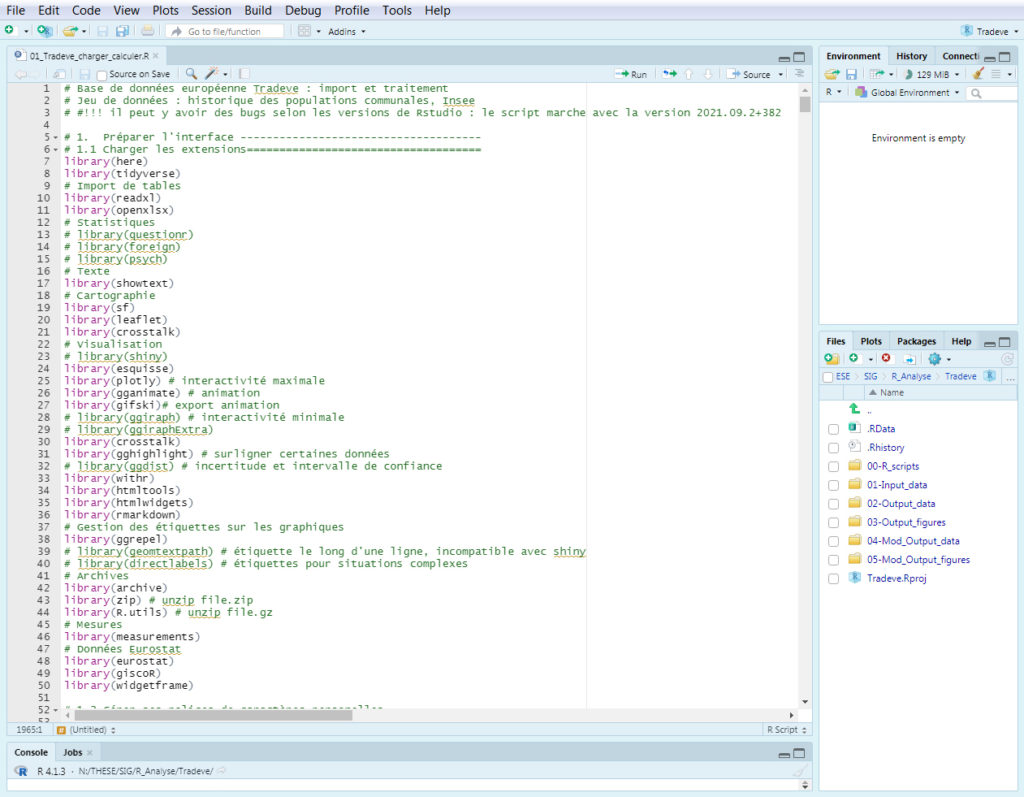Open the Session menu

211,10
